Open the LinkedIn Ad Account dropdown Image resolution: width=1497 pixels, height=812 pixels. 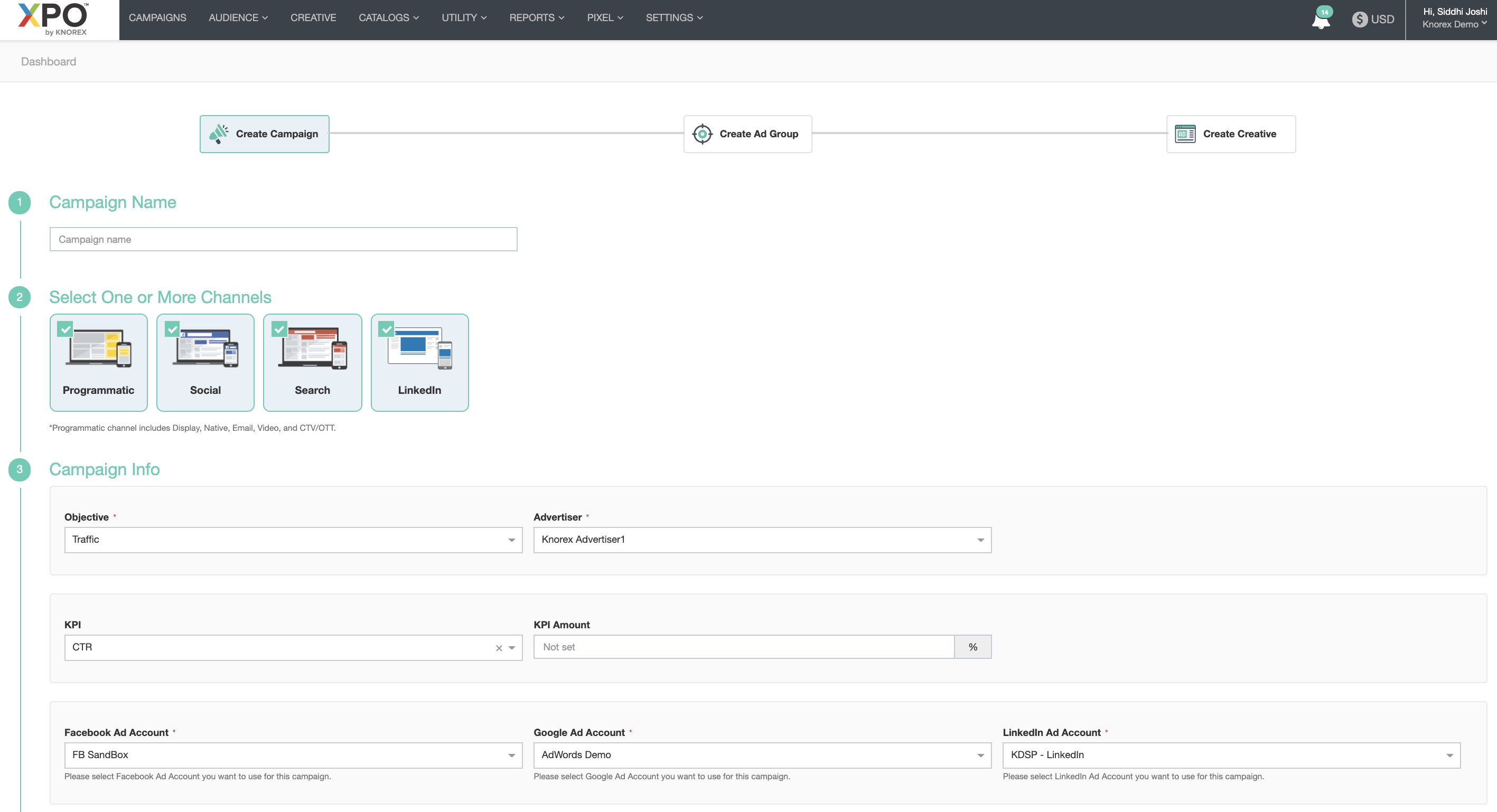[1231, 755]
